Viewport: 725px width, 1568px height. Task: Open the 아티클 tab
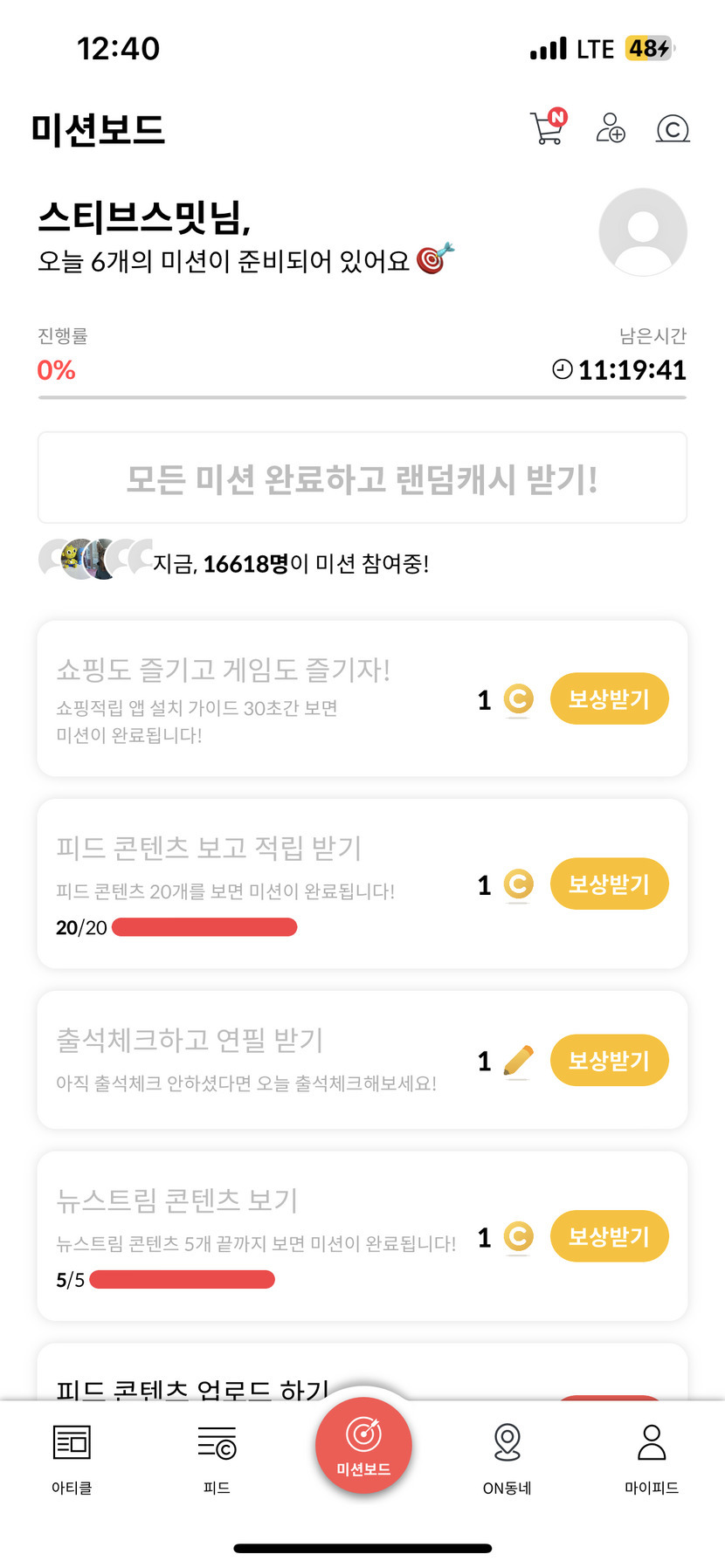click(72, 1458)
